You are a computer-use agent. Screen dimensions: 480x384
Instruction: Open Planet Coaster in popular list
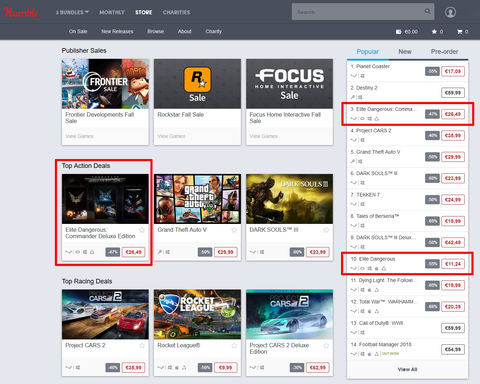pyautogui.click(x=407, y=71)
